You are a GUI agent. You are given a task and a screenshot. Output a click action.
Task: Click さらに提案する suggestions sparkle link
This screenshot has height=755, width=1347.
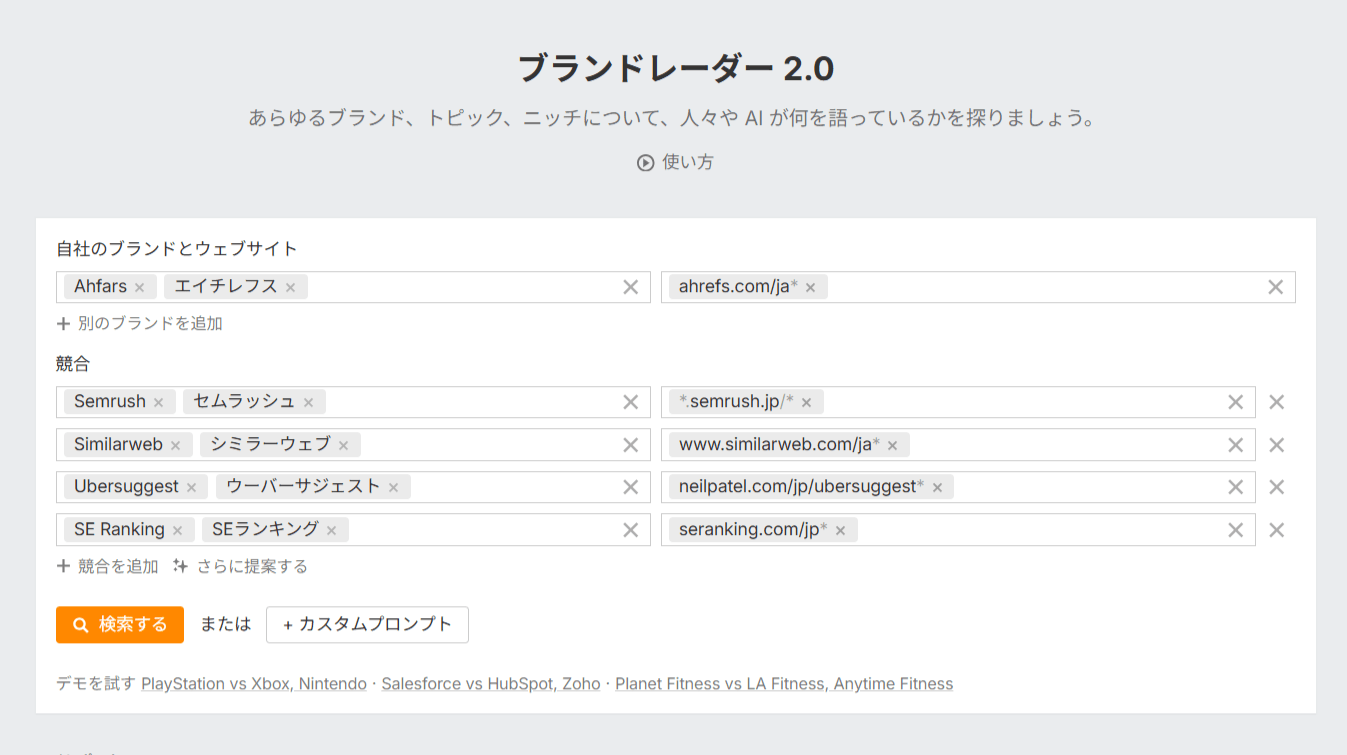coord(241,567)
